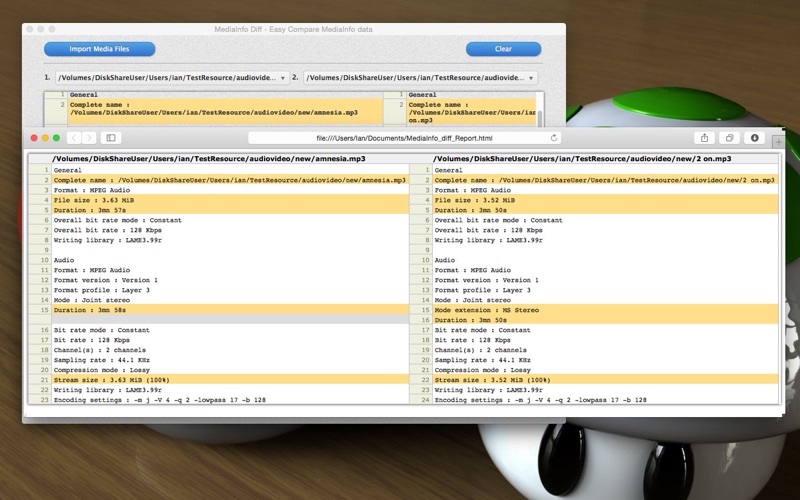The height and width of the screenshot is (500, 800).
Task: Click the MediaInfo Diff window title bar
Action: coord(293,29)
